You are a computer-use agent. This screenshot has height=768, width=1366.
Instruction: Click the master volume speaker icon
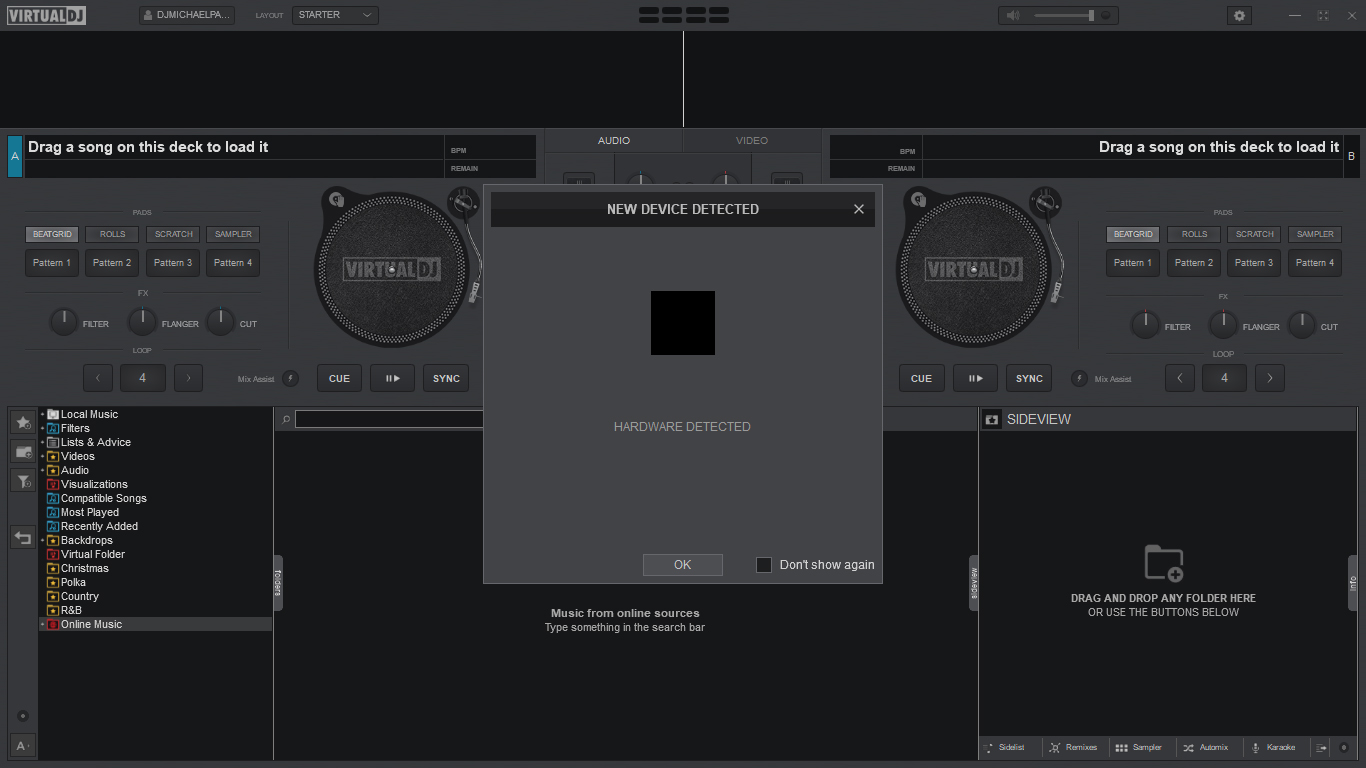coord(1013,15)
